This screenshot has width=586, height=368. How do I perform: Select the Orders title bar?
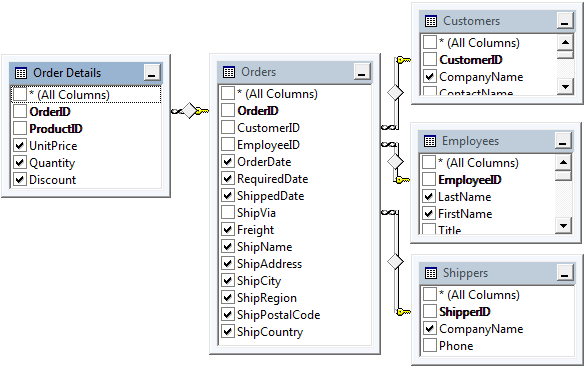[x=294, y=72]
